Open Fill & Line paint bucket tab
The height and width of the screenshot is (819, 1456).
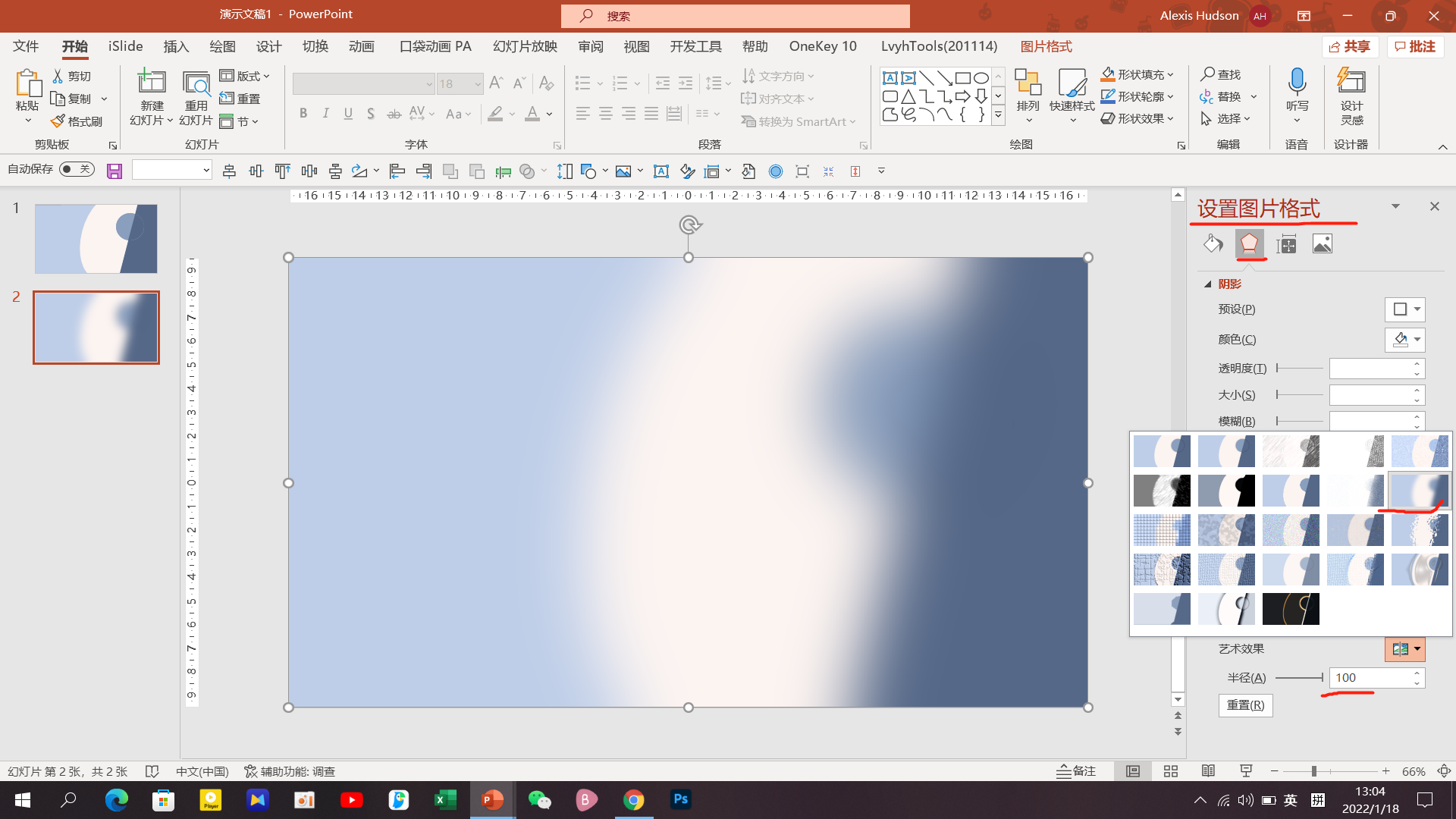1213,244
